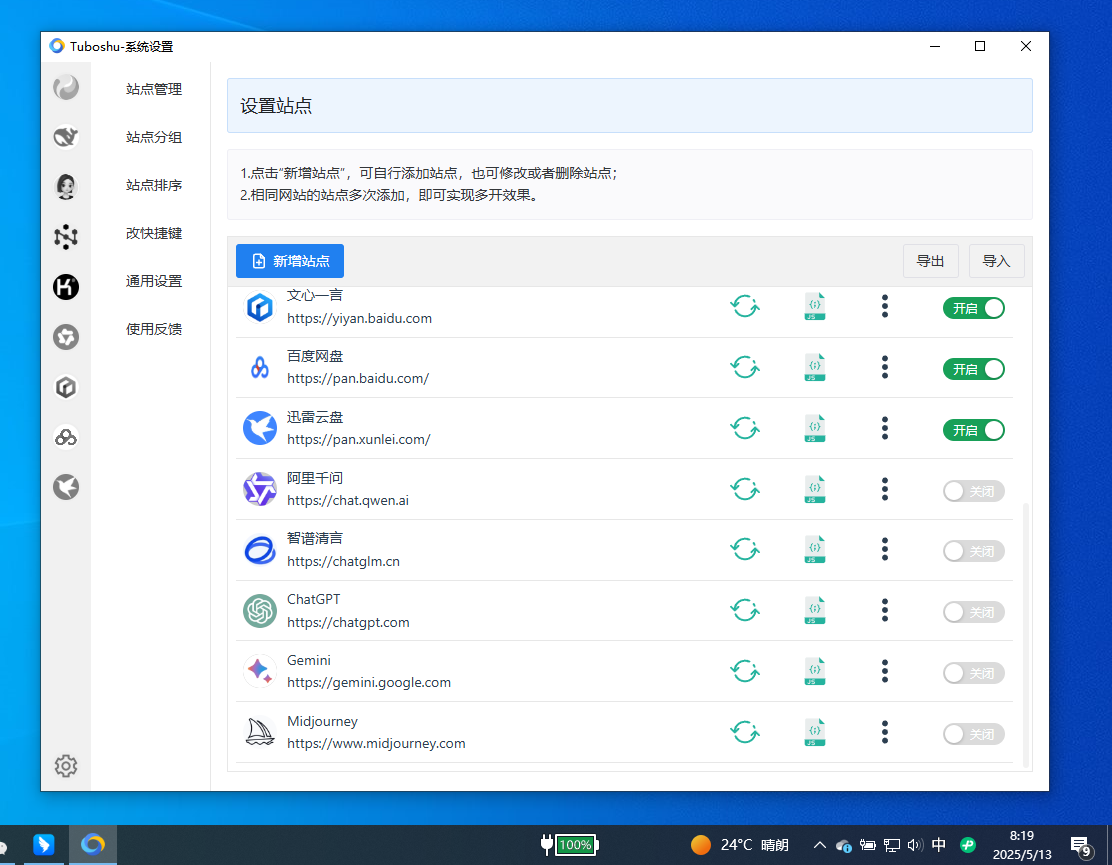Enable the 阿里千问 site switch
Screen dimensions: 1112x865
click(974, 491)
